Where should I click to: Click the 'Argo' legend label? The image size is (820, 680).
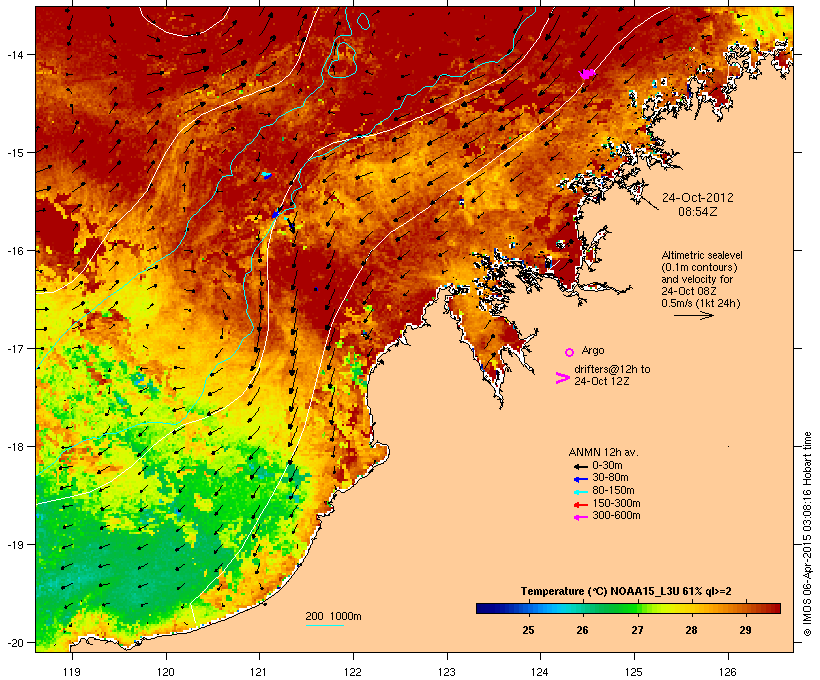pyautogui.click(x=593, y=350)
